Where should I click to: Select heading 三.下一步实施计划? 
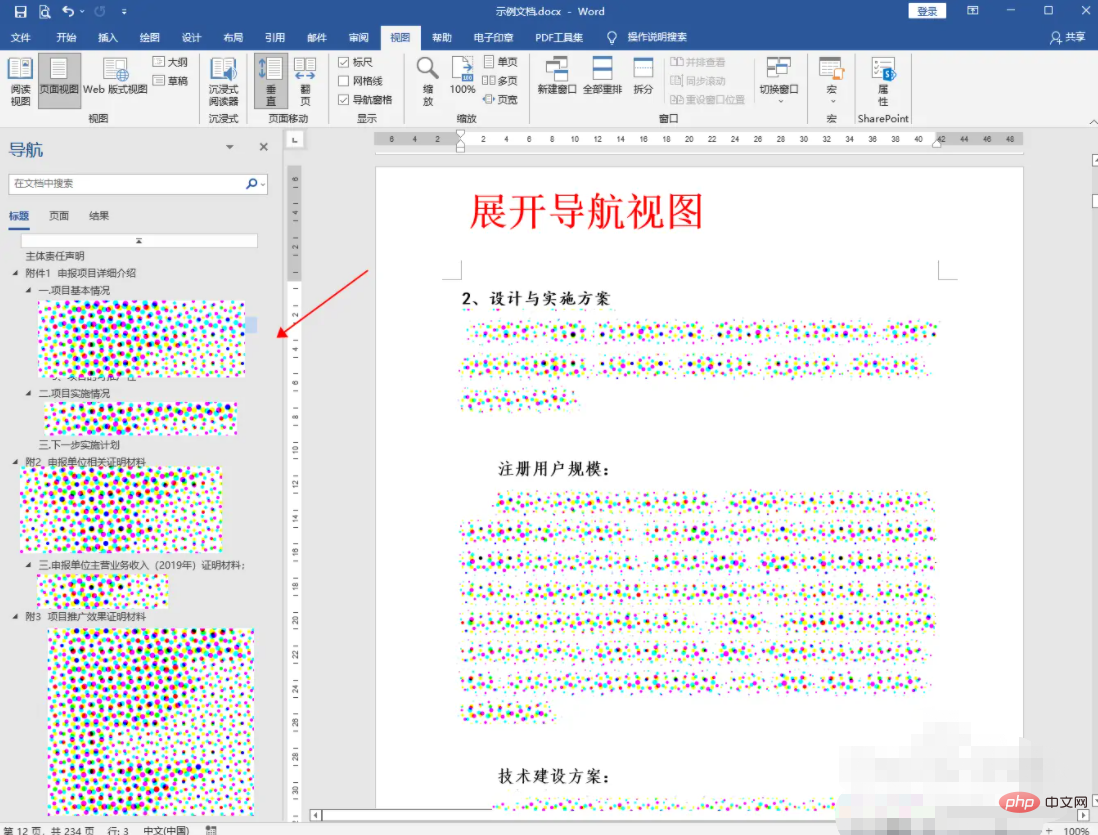[x=79, y=445]
